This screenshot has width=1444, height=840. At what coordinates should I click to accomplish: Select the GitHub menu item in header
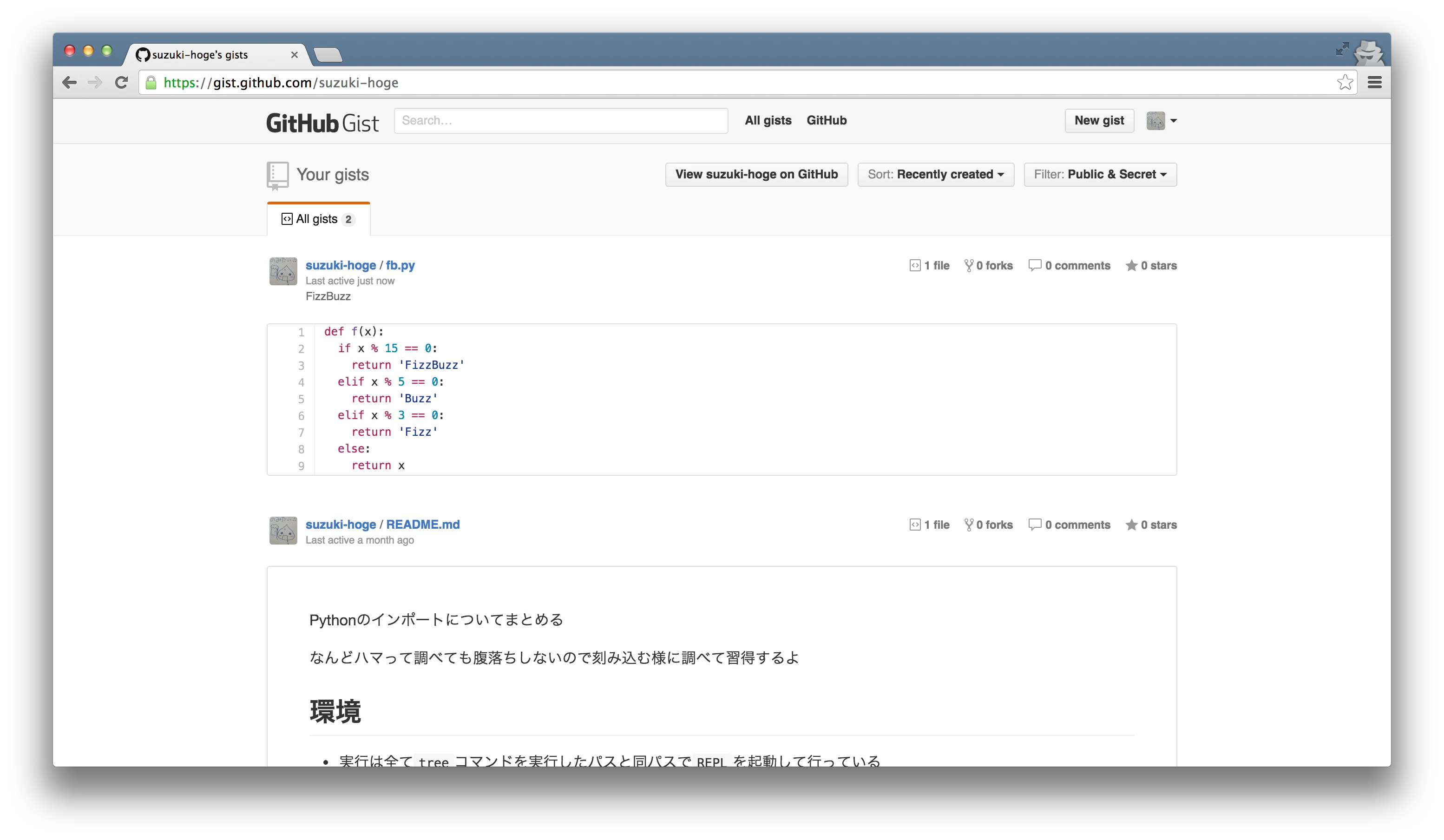[x=827, y=120]
